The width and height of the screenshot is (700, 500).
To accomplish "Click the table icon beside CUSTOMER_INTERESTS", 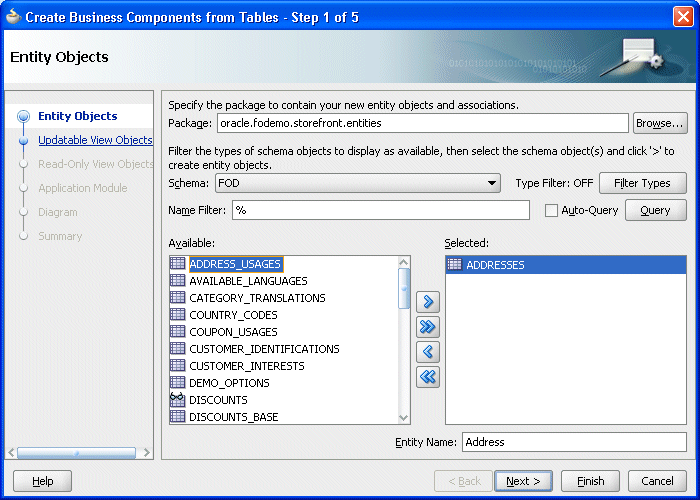I will pyautogui.click(x=178, y=365).
